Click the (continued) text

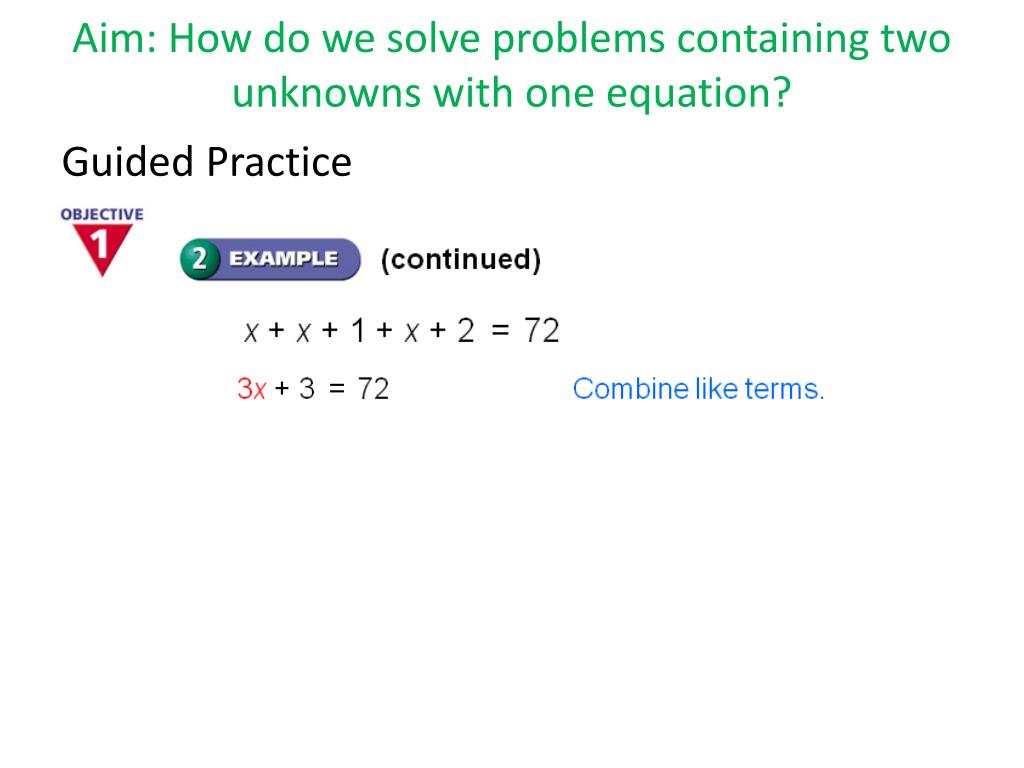[x=461, y=259]
